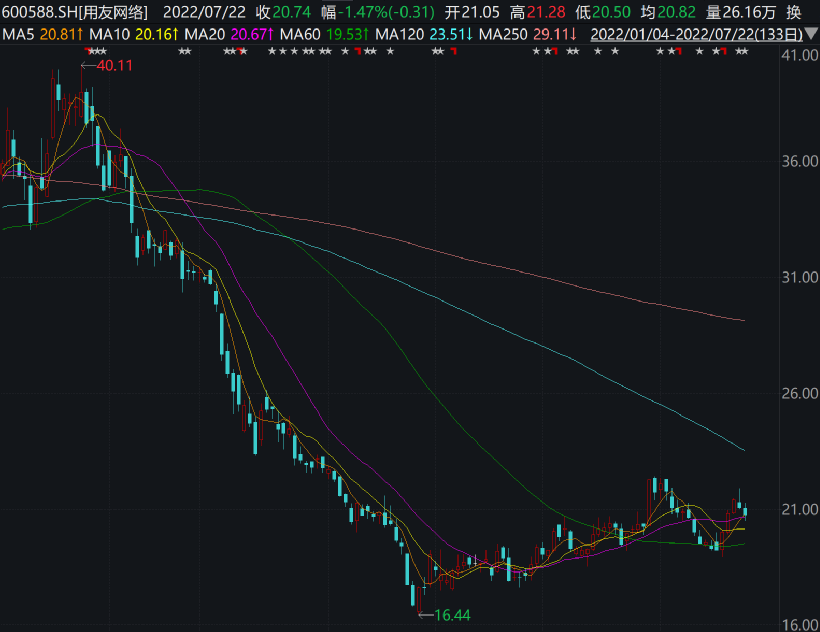
Task: Select the MA5 moving average indicator
Action: [40, 34]
